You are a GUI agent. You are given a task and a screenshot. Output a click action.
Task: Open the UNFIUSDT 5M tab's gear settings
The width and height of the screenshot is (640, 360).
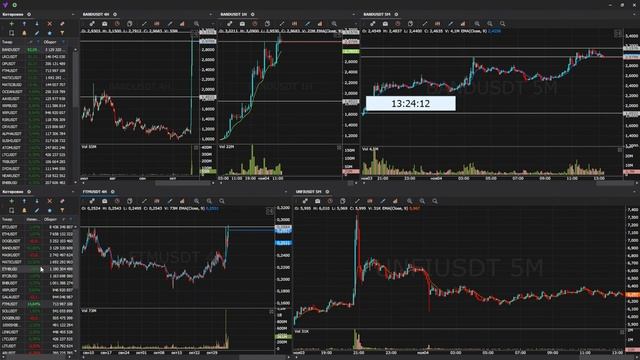click(x=327, y=191)
